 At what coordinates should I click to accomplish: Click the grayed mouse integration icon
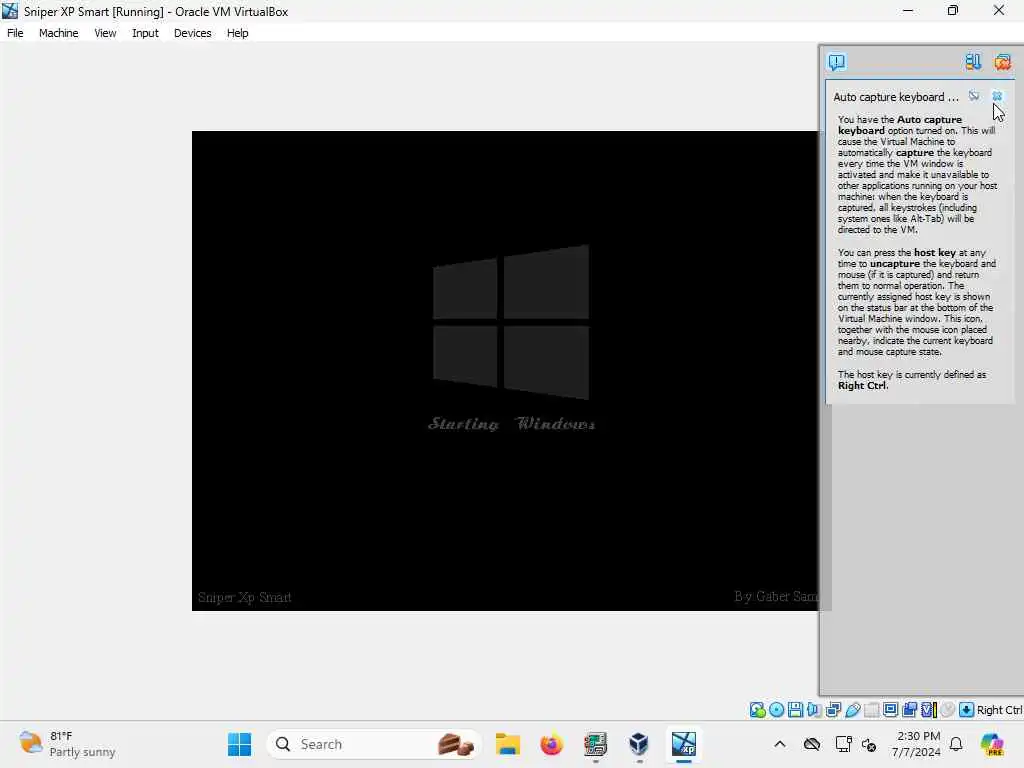948,710
